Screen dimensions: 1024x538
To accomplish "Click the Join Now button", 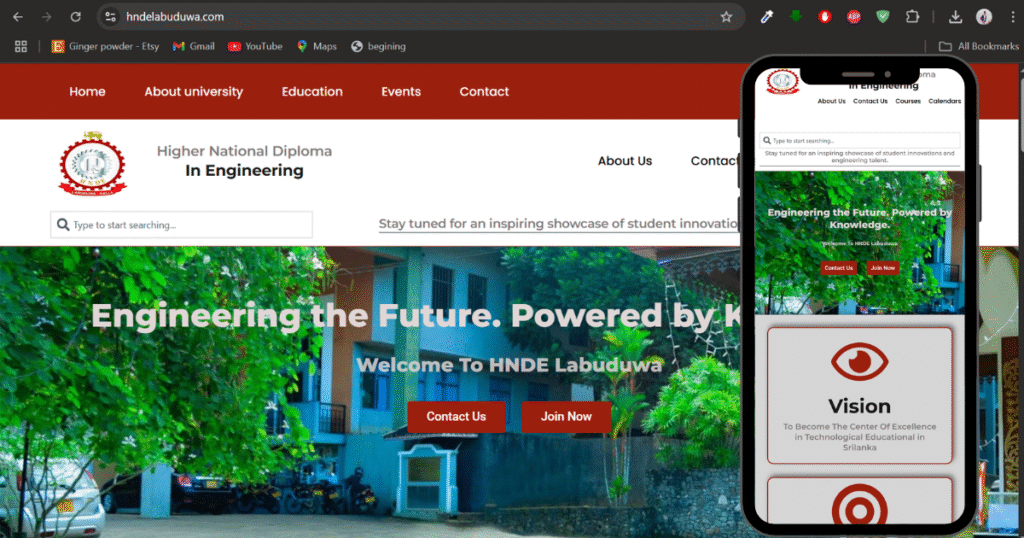I will point(566,417).
